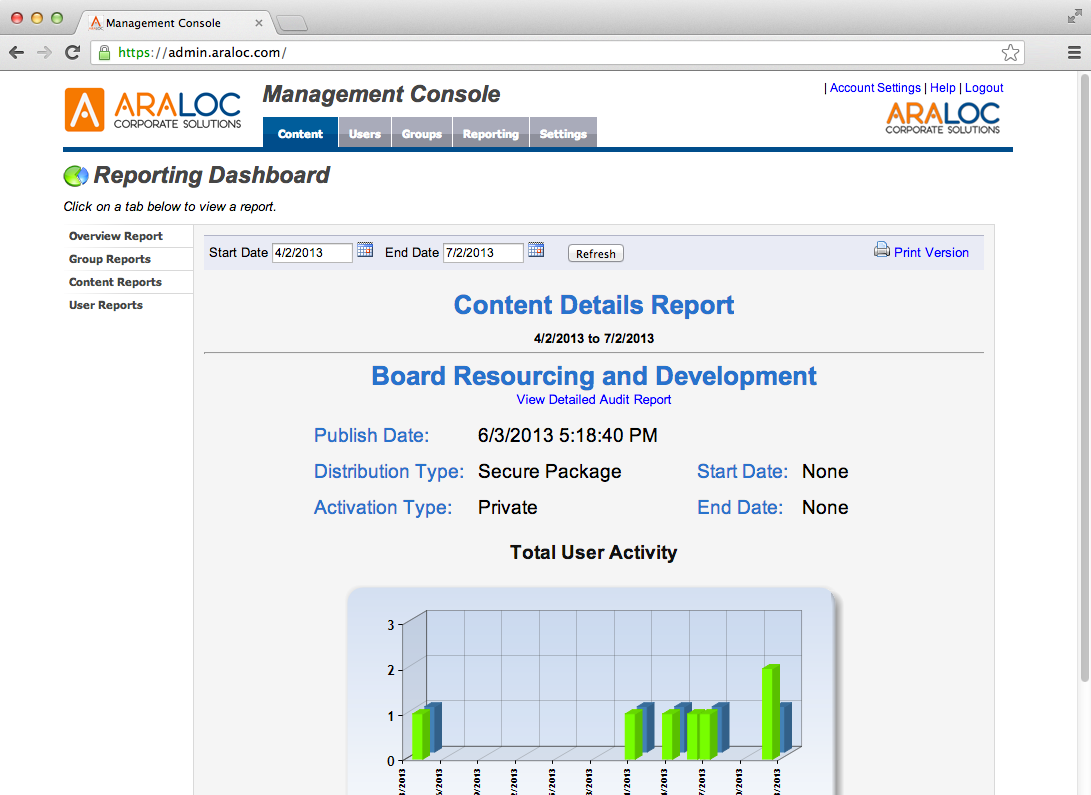Click the Logout link
The width and height of the screenshot is (1091, 795).
[x=984, y=88]
